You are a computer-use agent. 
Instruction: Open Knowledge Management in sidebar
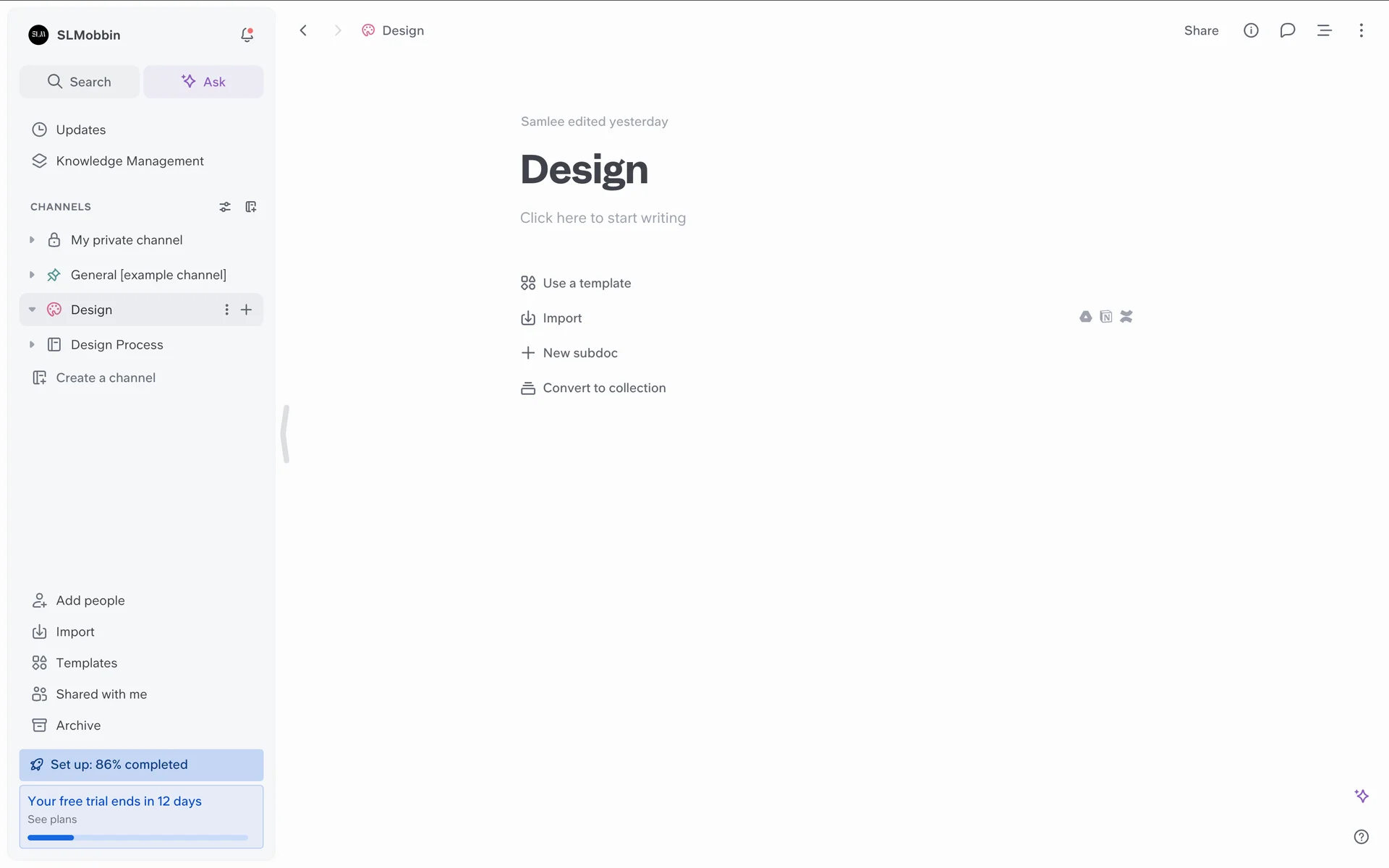(129, 161)
